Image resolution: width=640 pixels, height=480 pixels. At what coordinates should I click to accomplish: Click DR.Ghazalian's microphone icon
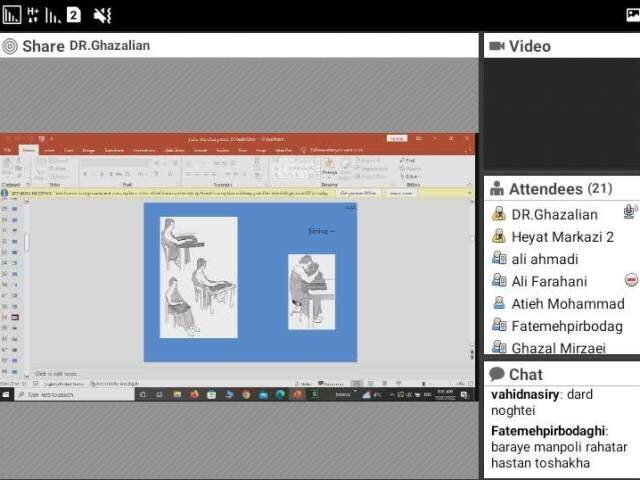630,212
